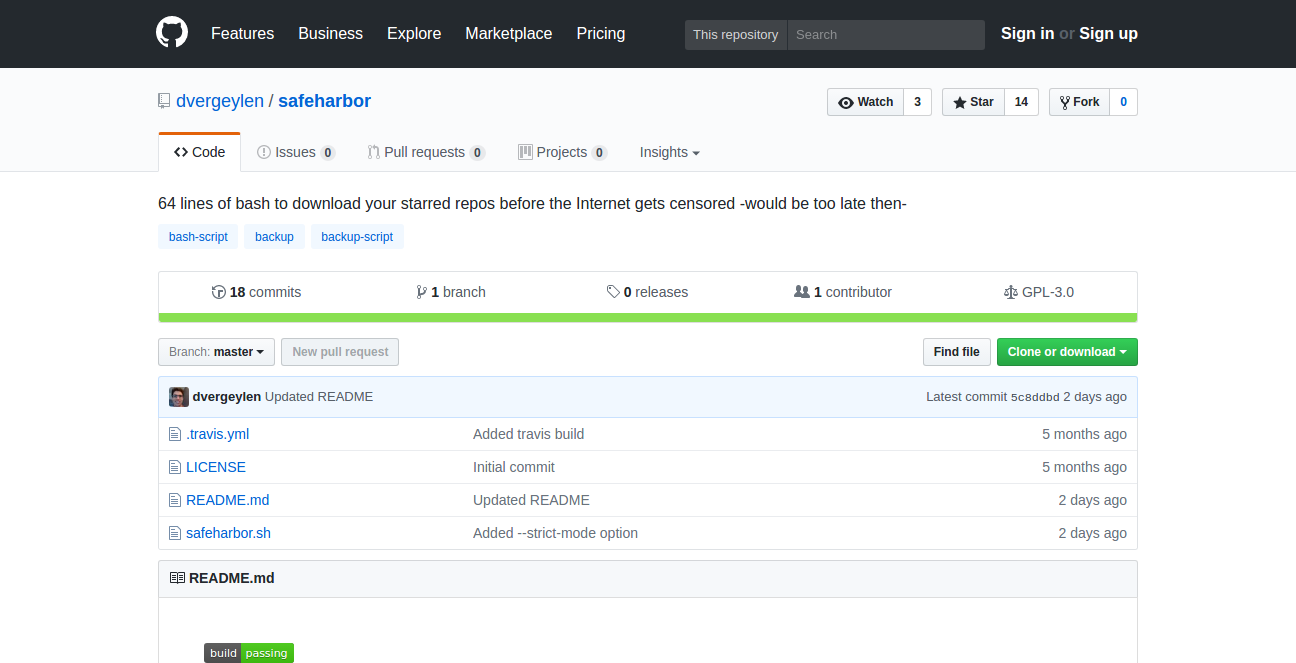Open the .travis.yml file
Viewport: 1296px width, 663px height.
[x=217, y=434]
